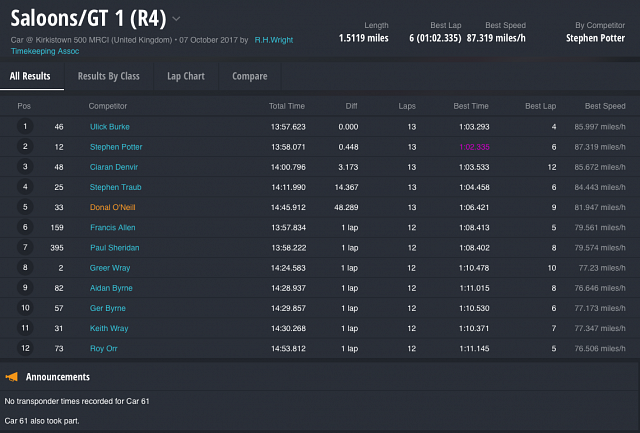Click the purple best time 1:02.335

[474, 147]
